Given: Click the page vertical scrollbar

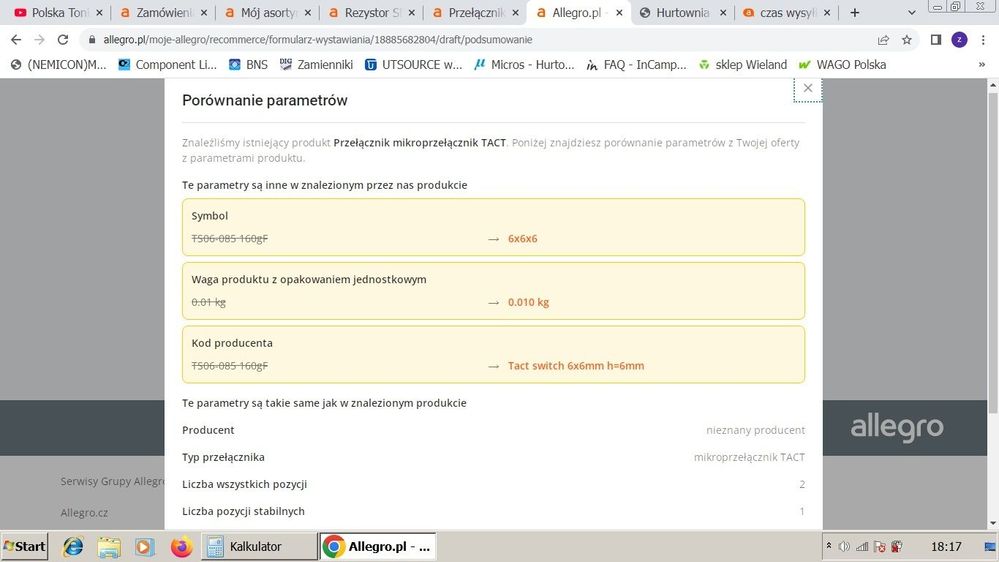Looking at the screenshot, I should point(993,253).
